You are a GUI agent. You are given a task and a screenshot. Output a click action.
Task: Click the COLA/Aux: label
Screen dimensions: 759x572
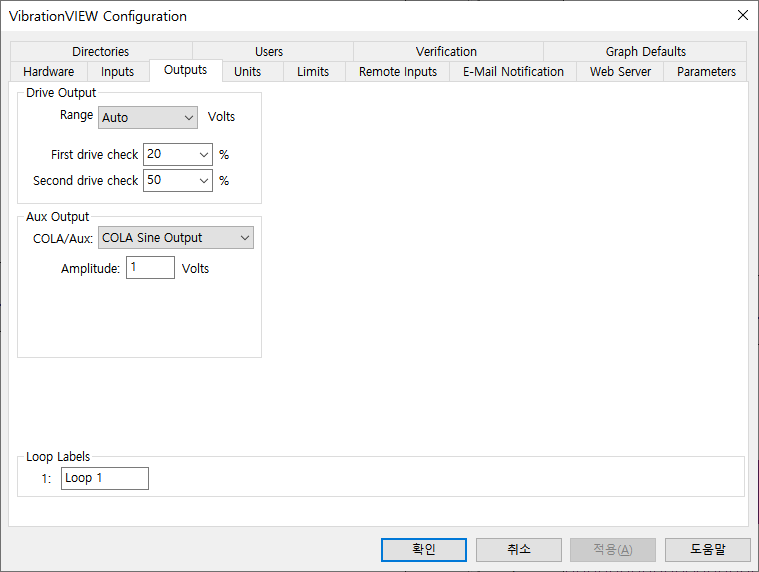(x=63, y=239)
